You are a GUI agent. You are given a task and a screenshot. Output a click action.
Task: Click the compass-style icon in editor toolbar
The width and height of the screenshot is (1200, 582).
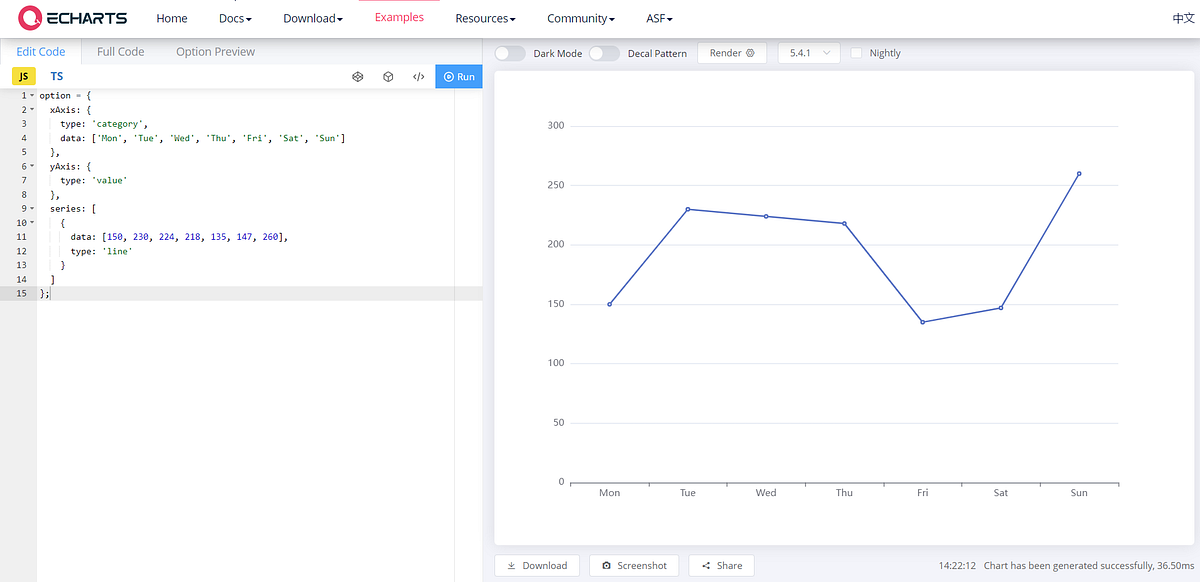358,76
